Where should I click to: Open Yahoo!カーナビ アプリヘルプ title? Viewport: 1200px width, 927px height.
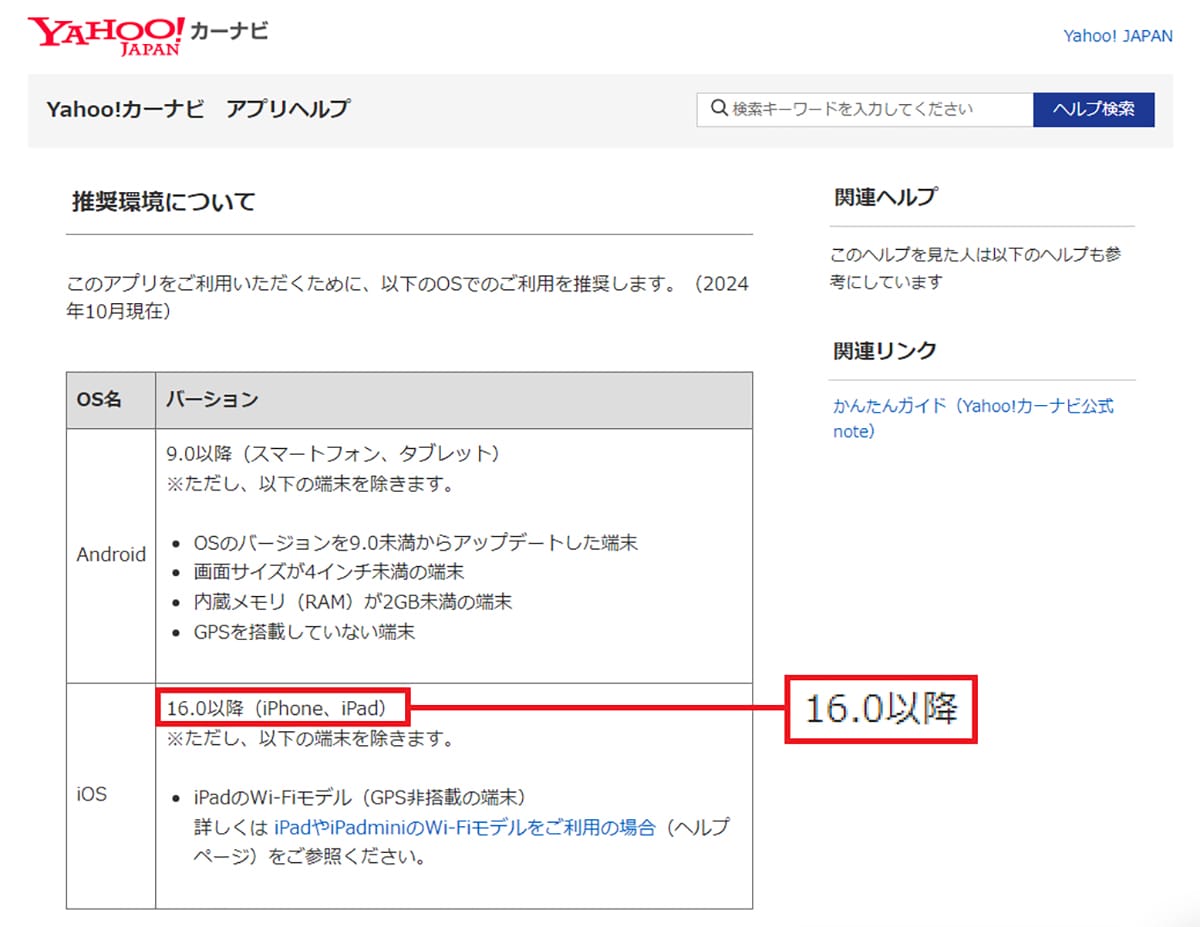198,110
